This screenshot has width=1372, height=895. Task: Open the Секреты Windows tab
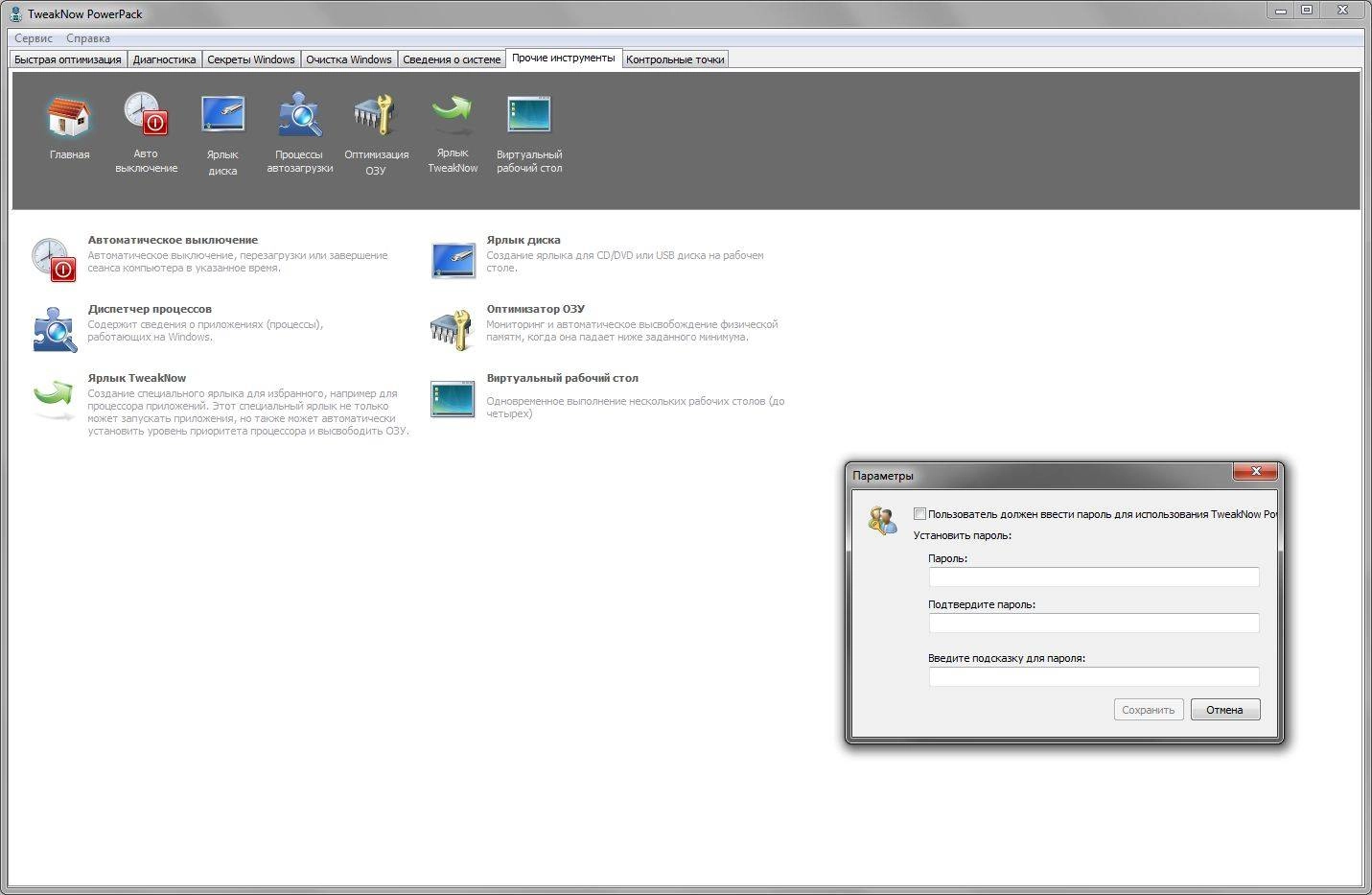[251, 59]
